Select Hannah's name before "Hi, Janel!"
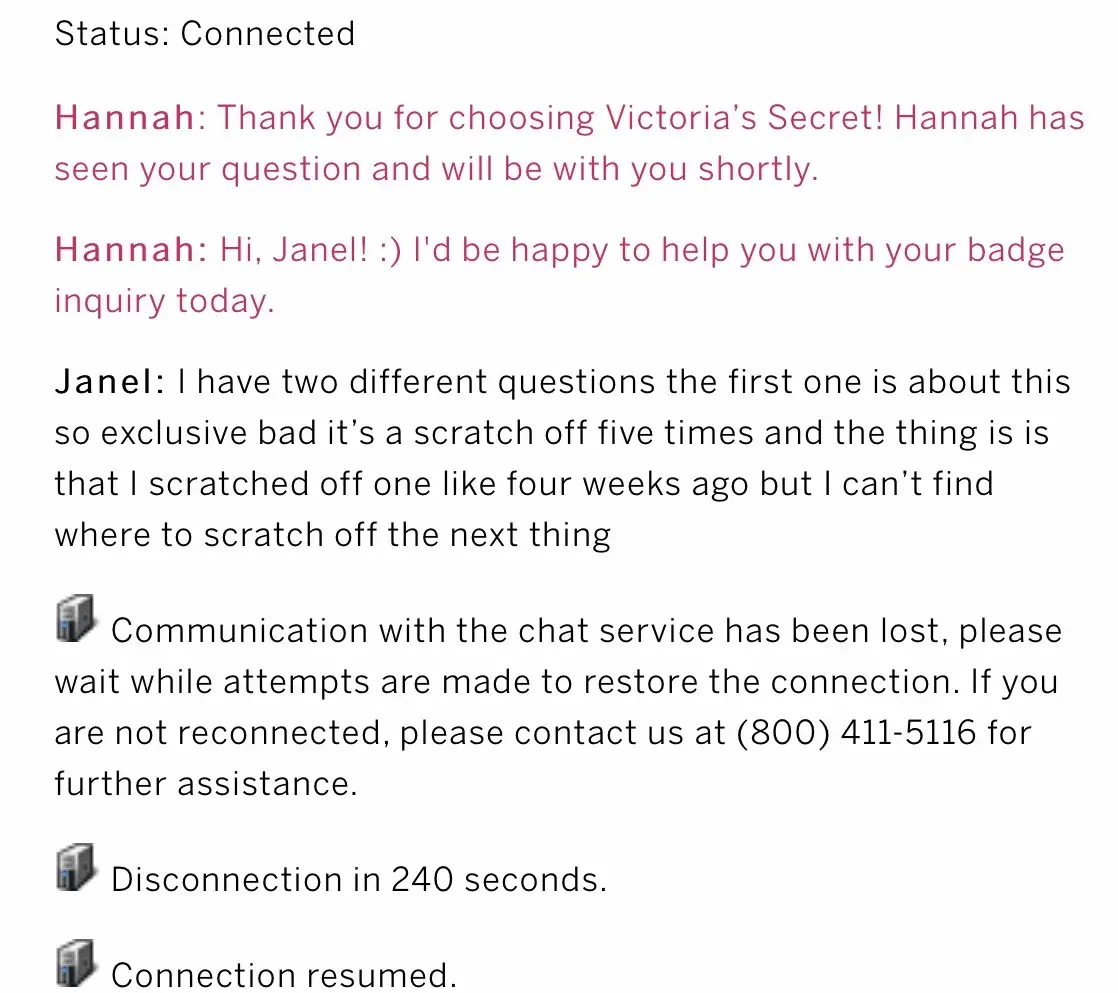This screenshot has width=1118, height=993. click(x=125, y=250)
